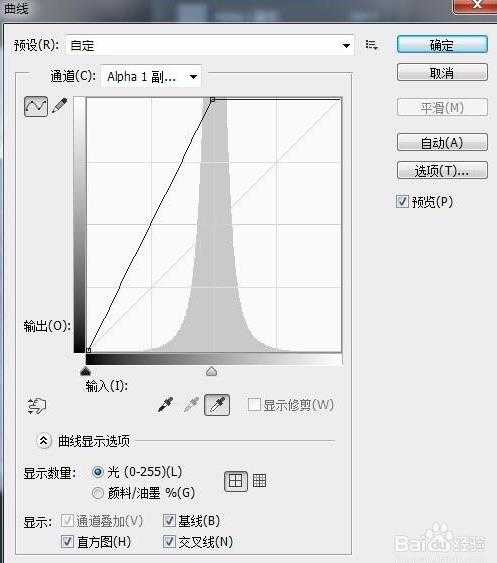Click the 自动(A) auto button
497x563 pixels.
[x=442, y=143]
